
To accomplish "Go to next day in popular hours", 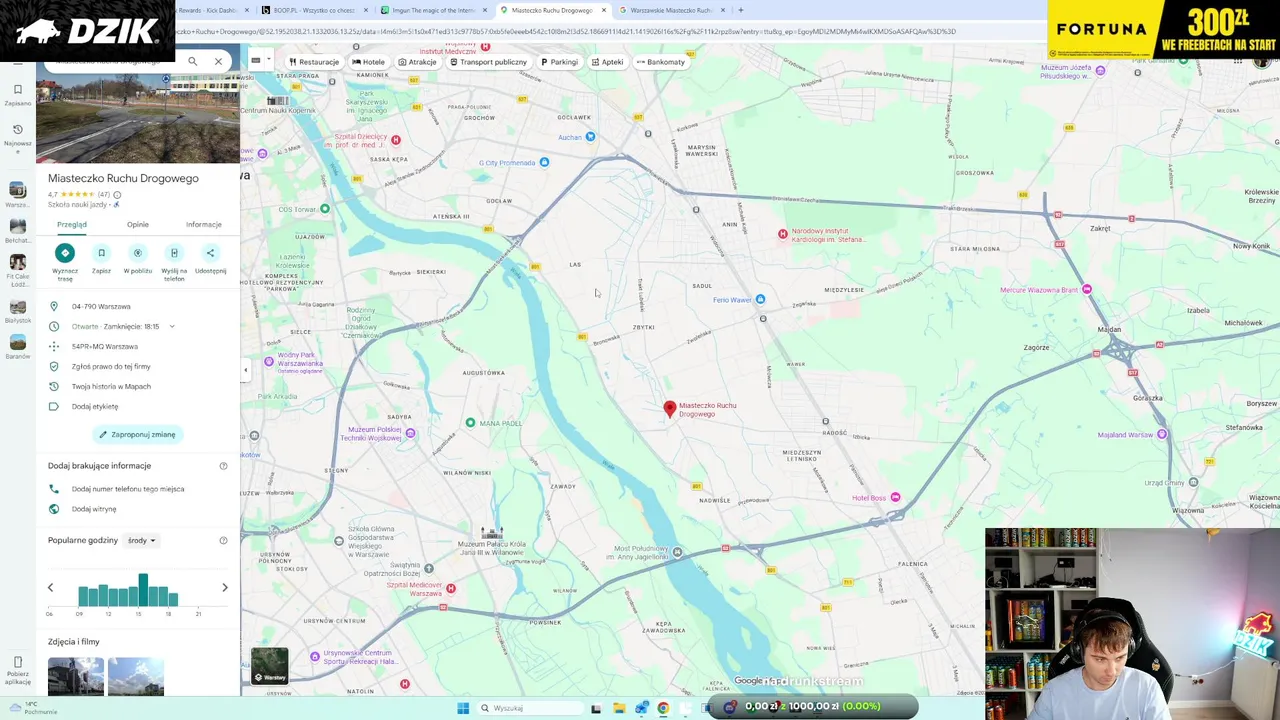I will click(x=225, y=587).
